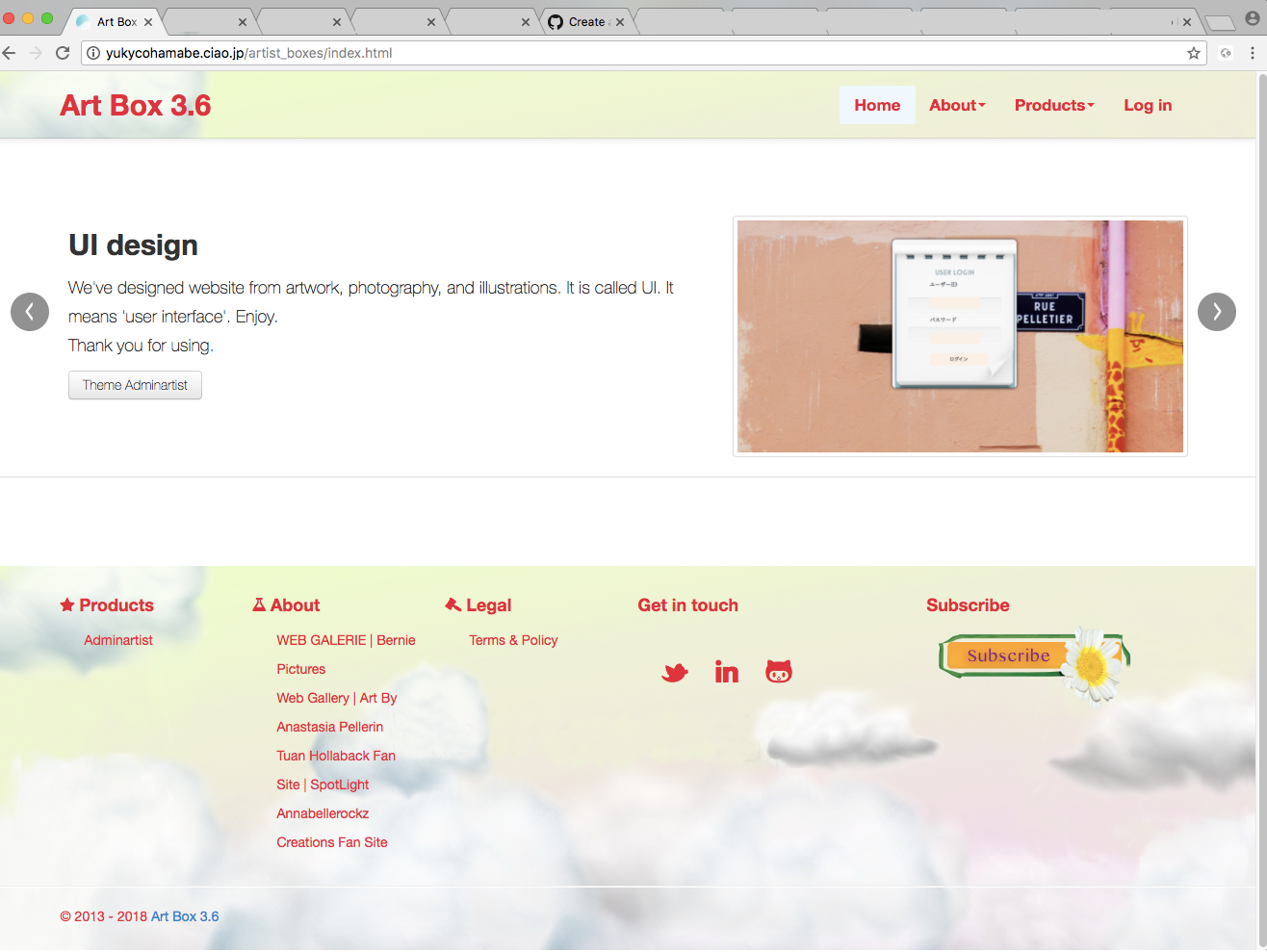This screenshot has width=1267, height=952.
Task: Click Log in in navigation
Action: (1148, 106)
